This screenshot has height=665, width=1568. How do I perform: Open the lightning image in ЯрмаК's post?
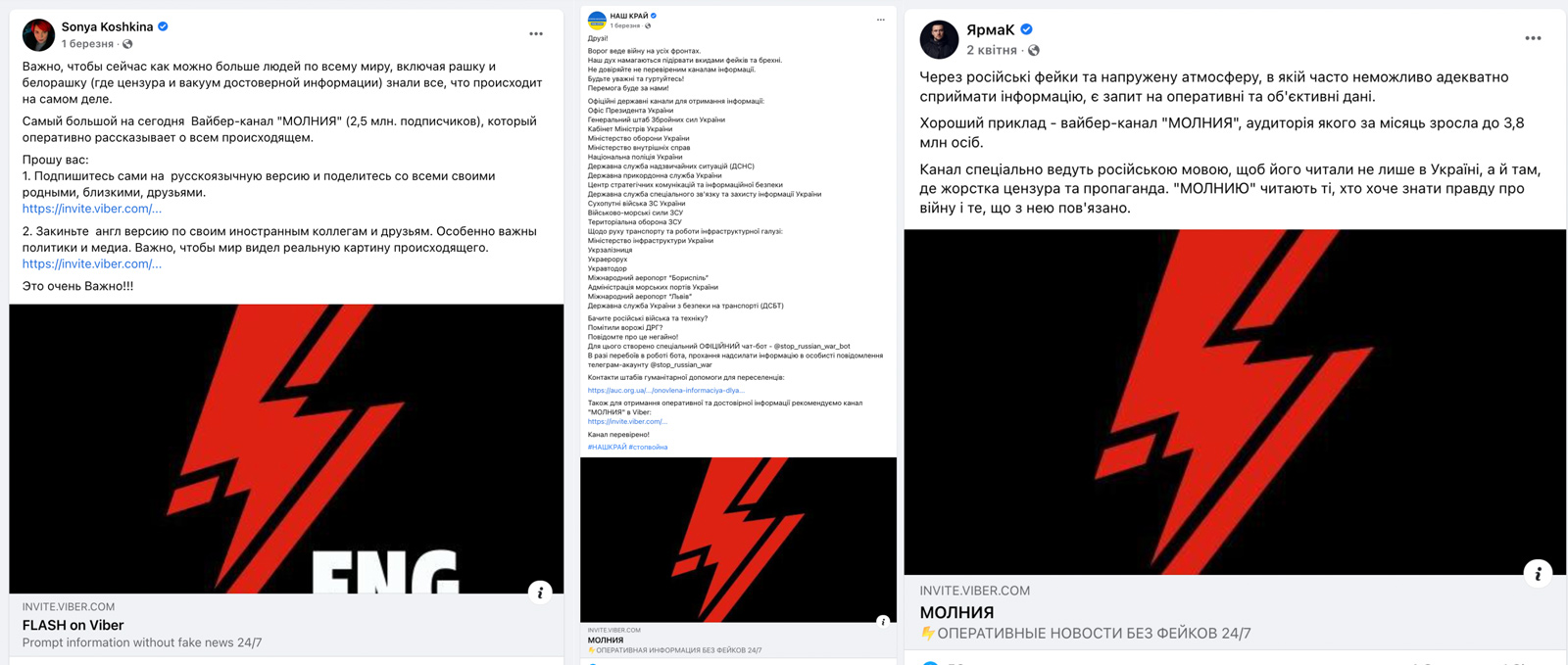point(1235,402)
